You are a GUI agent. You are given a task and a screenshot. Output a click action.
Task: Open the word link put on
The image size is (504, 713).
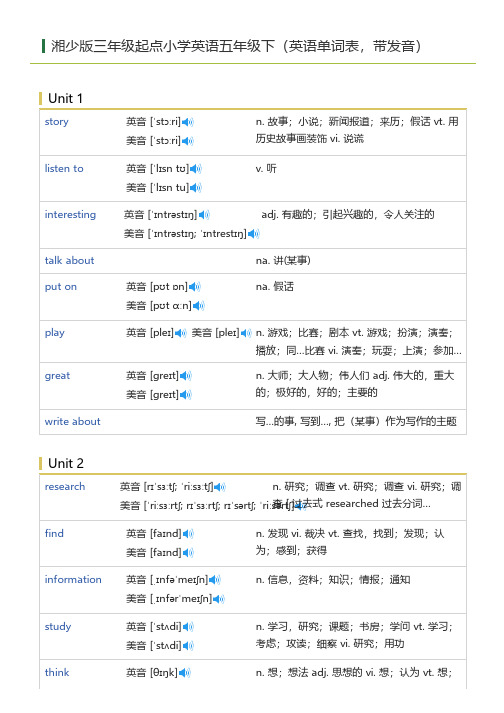point(60,287)
